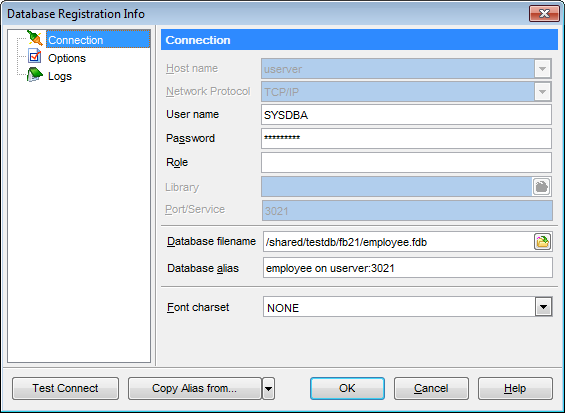Click the Connection plug icon in tree
This screenshot has height=413, width=565.
[35, 38]
